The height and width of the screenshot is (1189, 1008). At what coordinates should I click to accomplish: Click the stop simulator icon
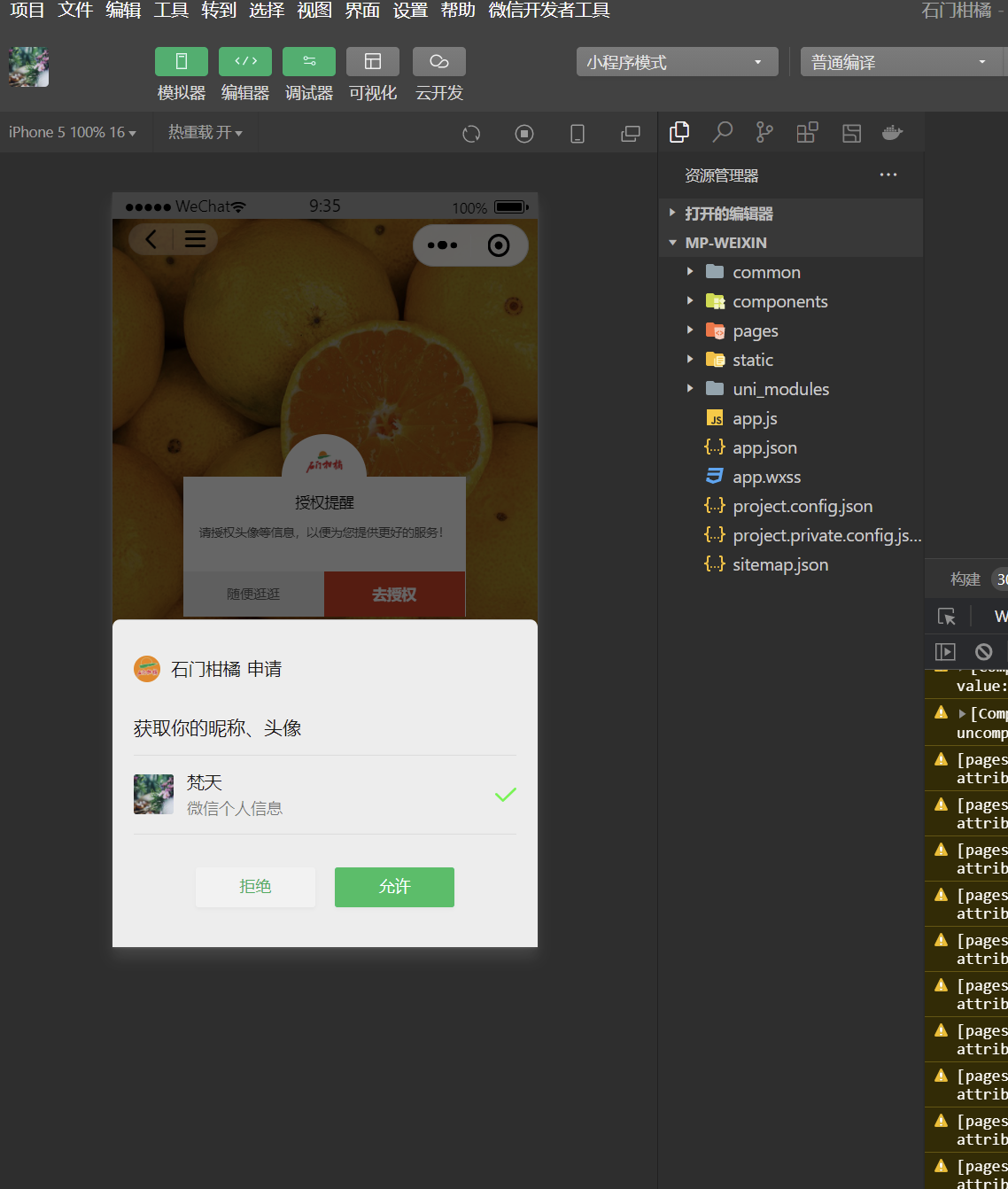[x=524, y=134]
